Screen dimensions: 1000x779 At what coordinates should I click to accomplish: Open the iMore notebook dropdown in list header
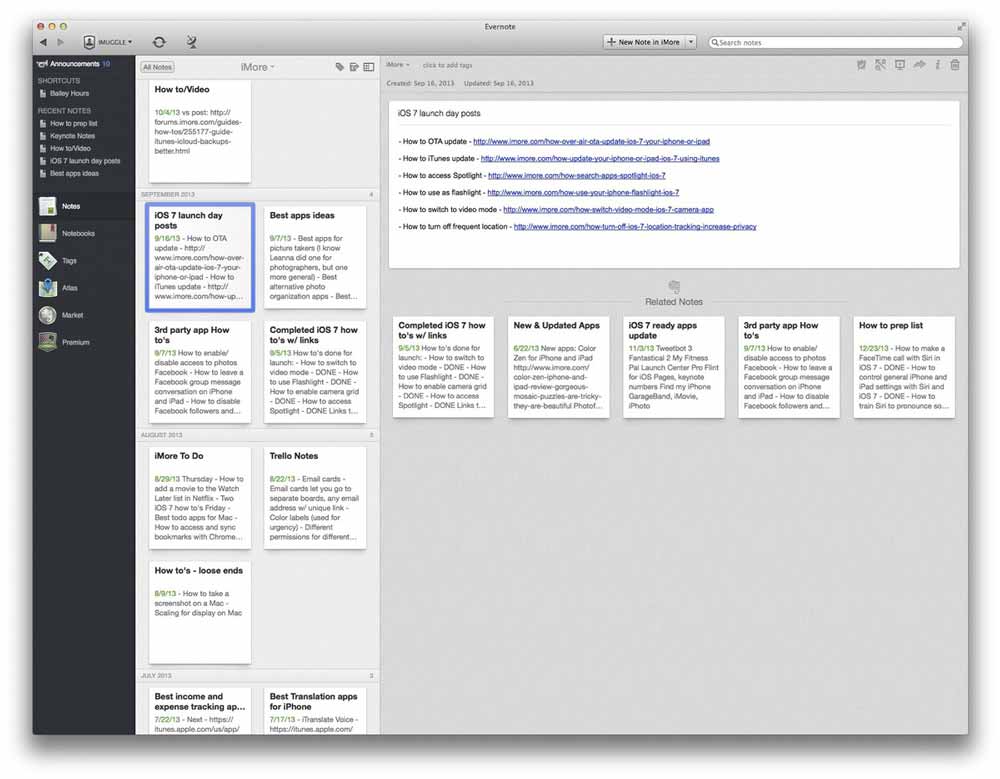point(258,67)
